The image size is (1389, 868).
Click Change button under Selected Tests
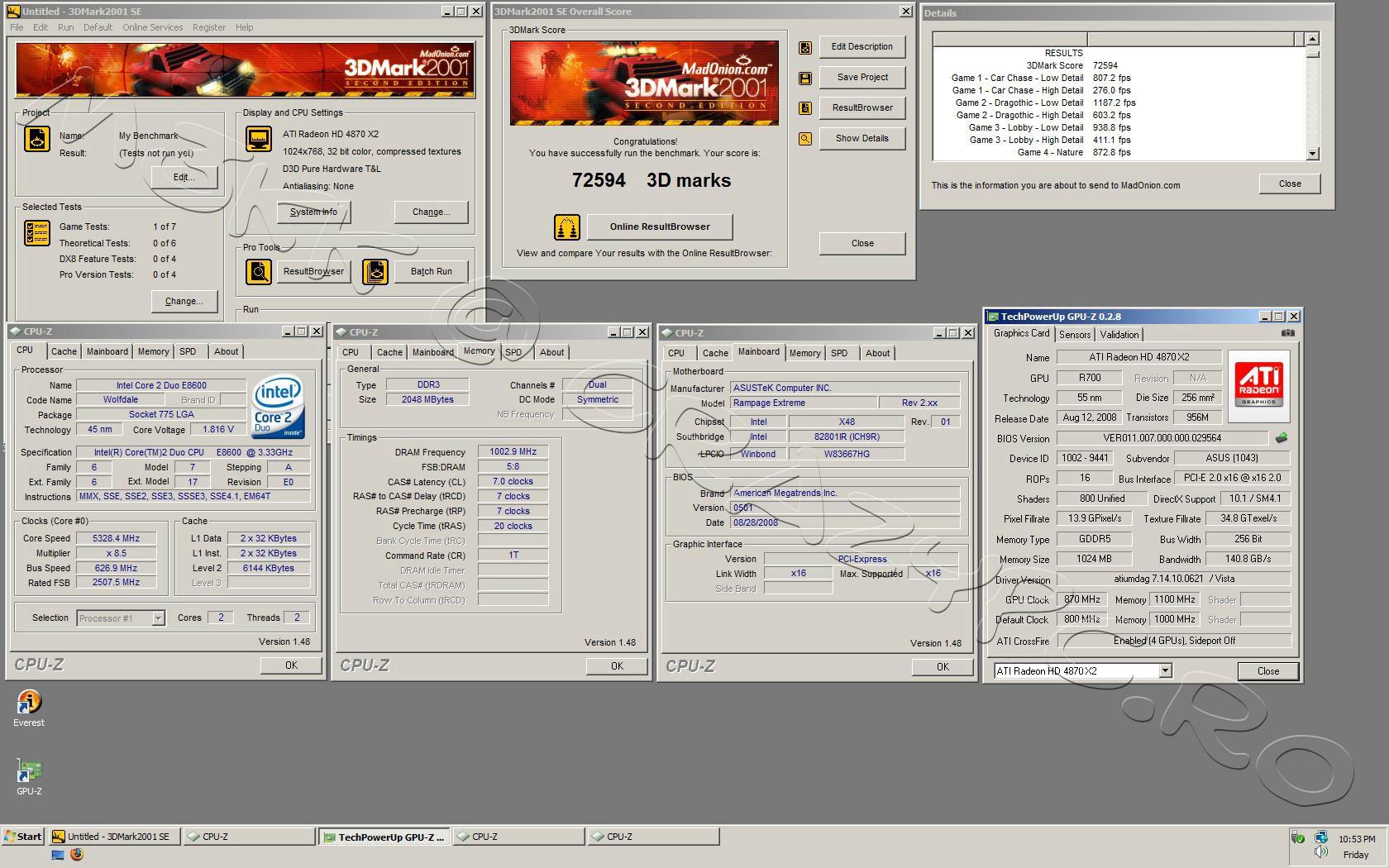click(184, 301)
